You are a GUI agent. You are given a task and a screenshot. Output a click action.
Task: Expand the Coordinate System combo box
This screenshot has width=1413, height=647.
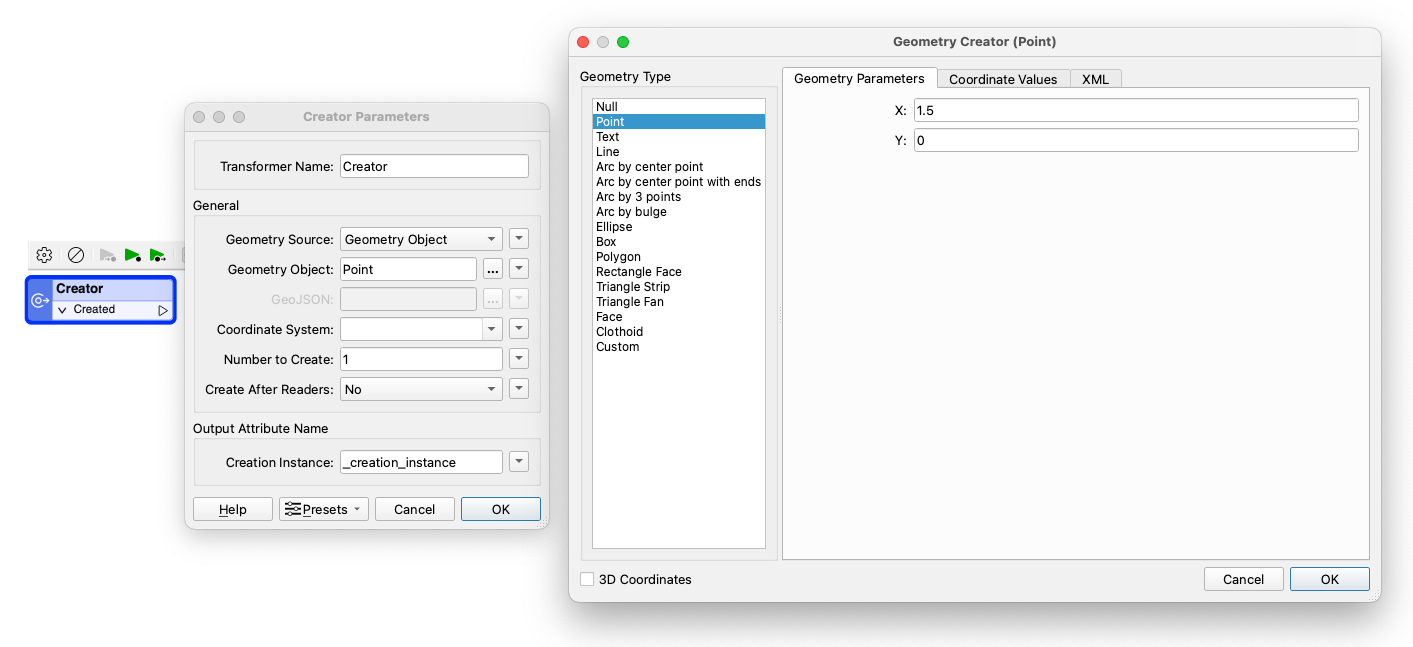point(491,329)
